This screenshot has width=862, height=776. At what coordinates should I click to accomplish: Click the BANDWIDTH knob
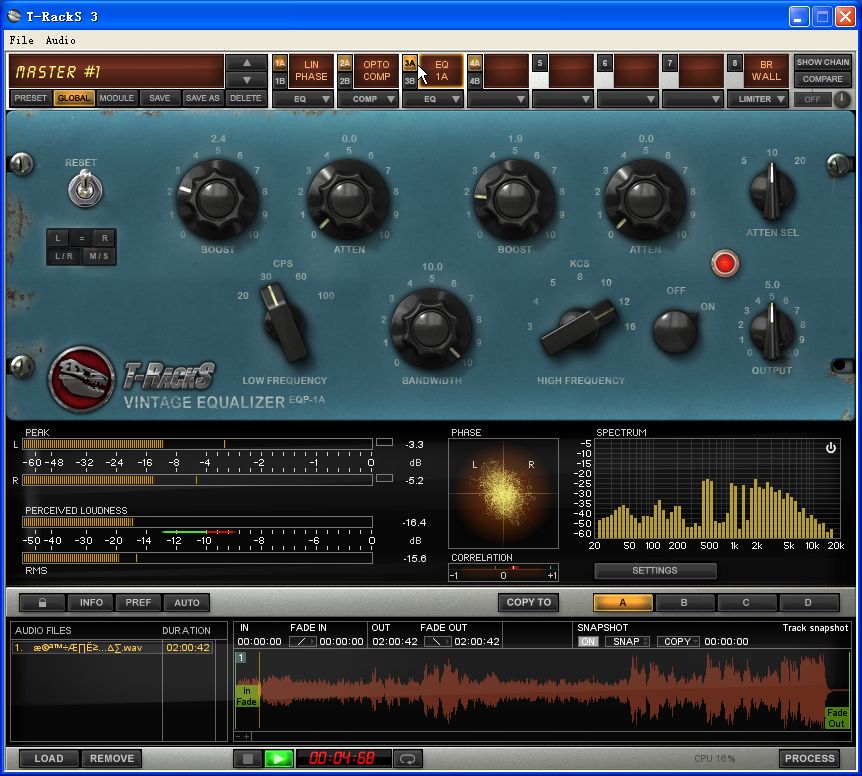coord(432,328)
